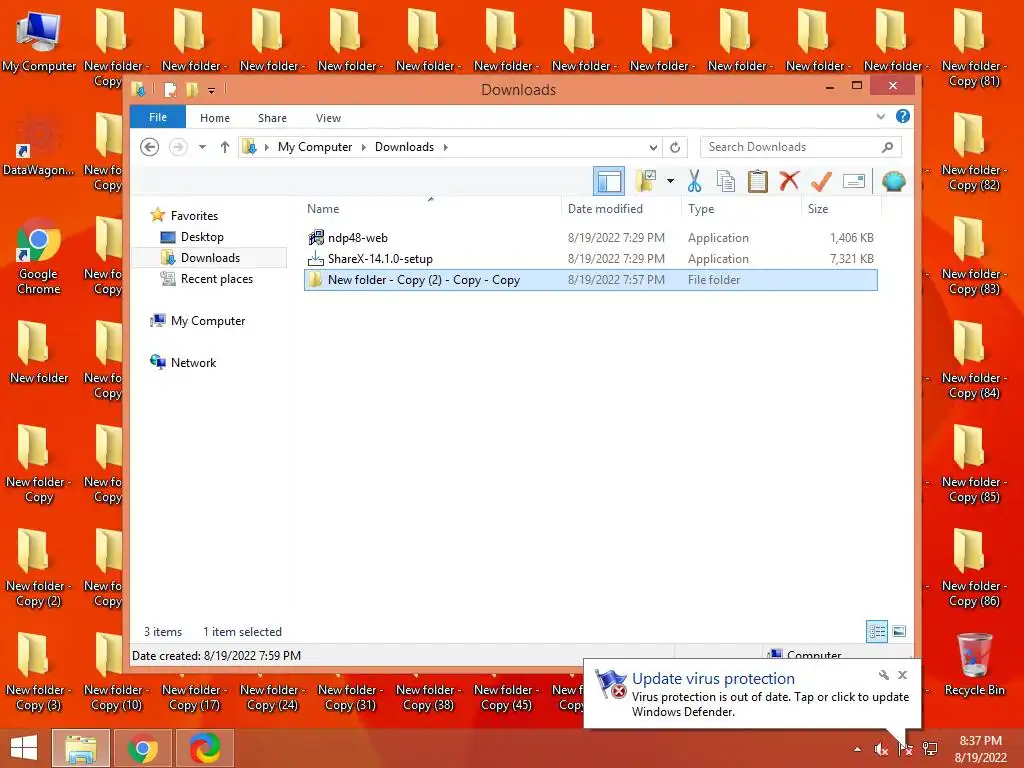Select My Computer in navigation pane
The height and width of the screenshot is (768, 1024).
click(x=208, y=321)
